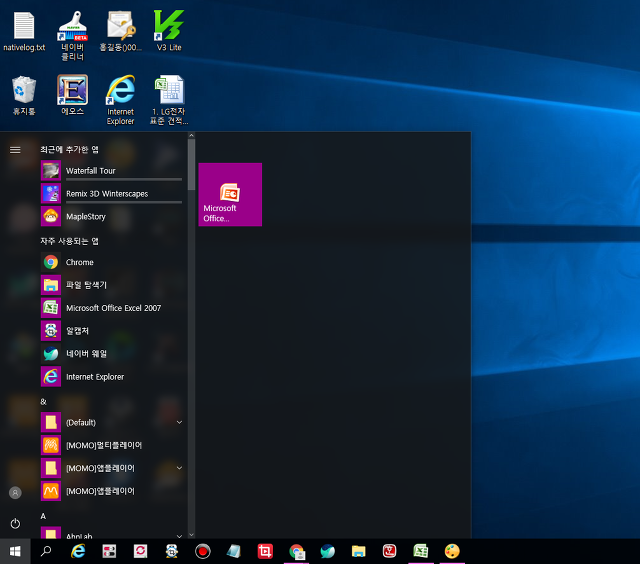This screenshot has width=640, height=564.
Task: Open the red record-button taskbar app
Action: pos(202,551)
